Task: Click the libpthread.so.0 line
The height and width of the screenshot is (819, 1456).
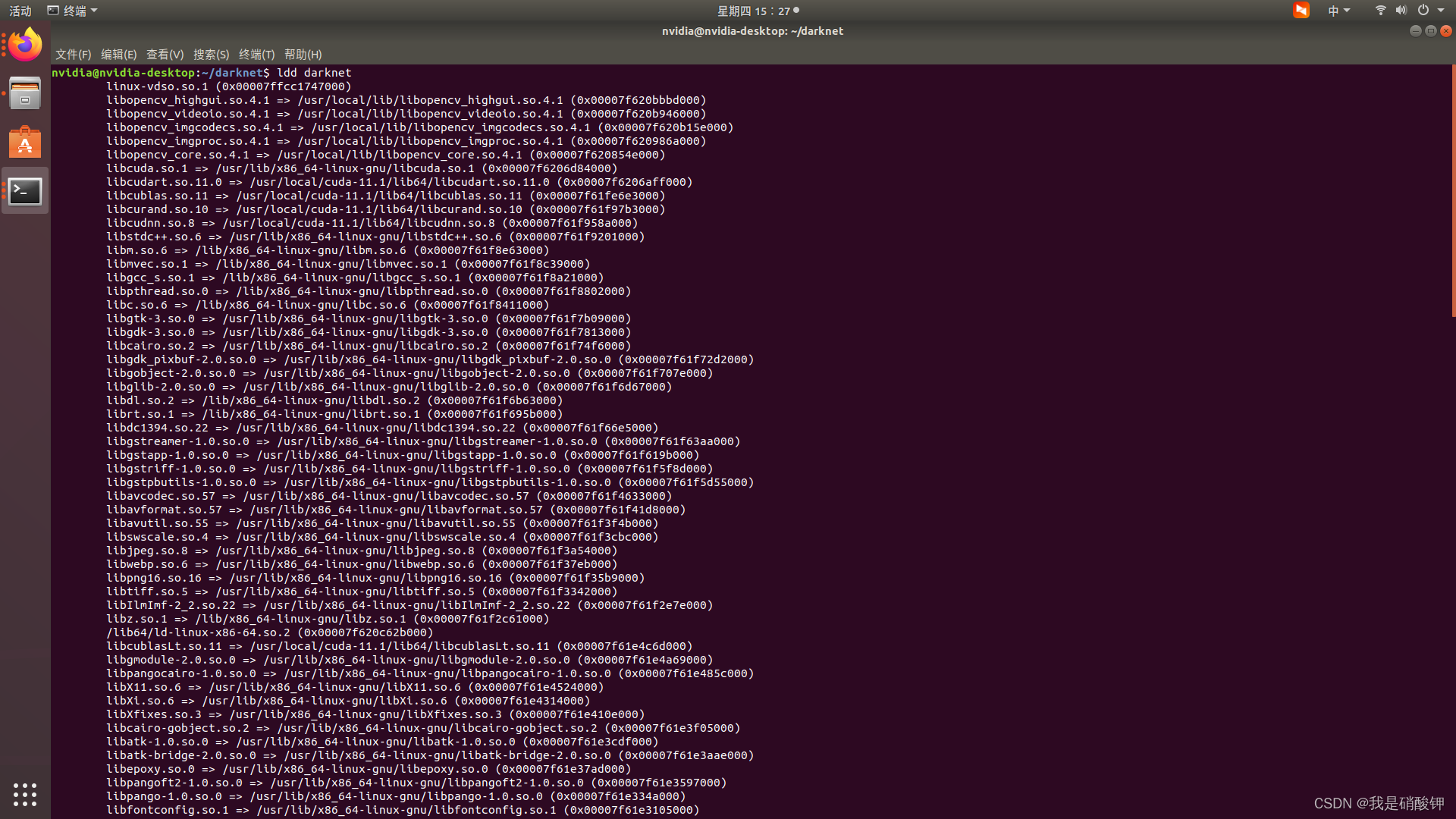Action: pos(369,291)
